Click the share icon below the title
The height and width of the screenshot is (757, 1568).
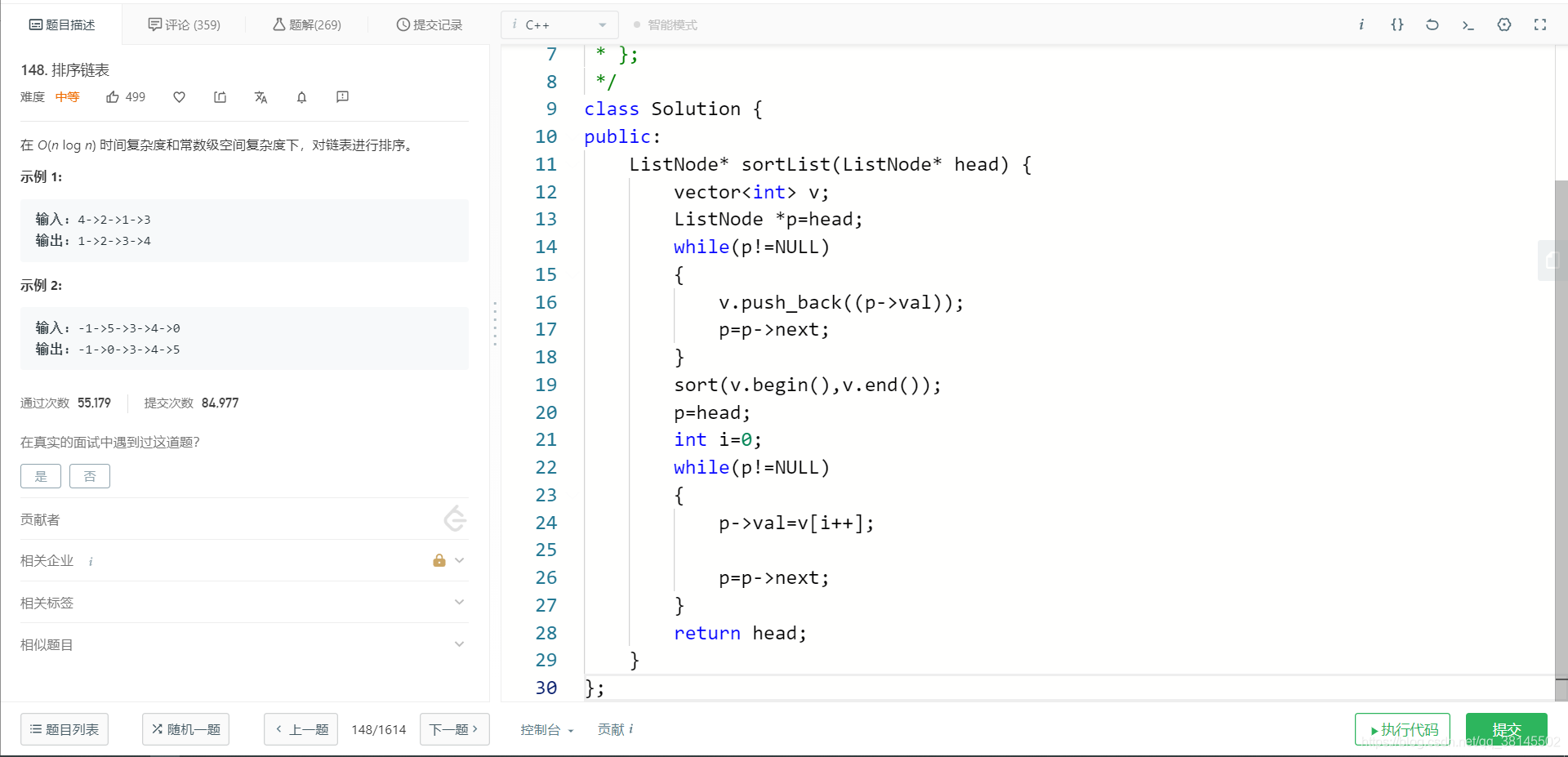tap(220, 97)
